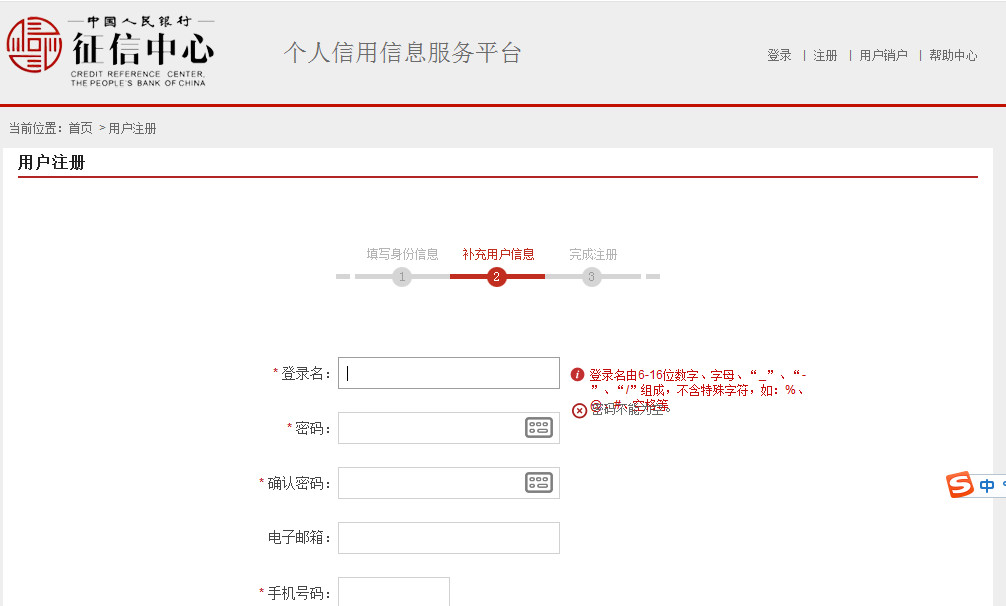Go to the 注册 page link
The width and height of the screenshot is (1006, 606).
(x=825, y=56)
